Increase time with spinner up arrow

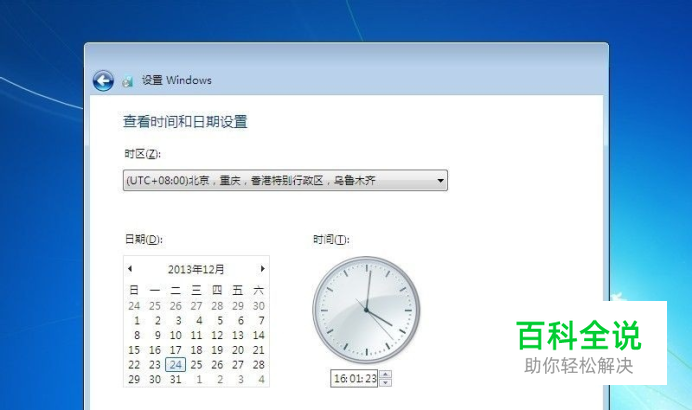point(385,374)
